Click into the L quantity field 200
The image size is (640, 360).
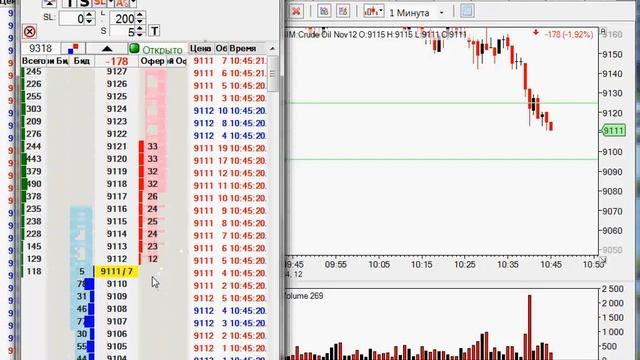click(122, 18)
